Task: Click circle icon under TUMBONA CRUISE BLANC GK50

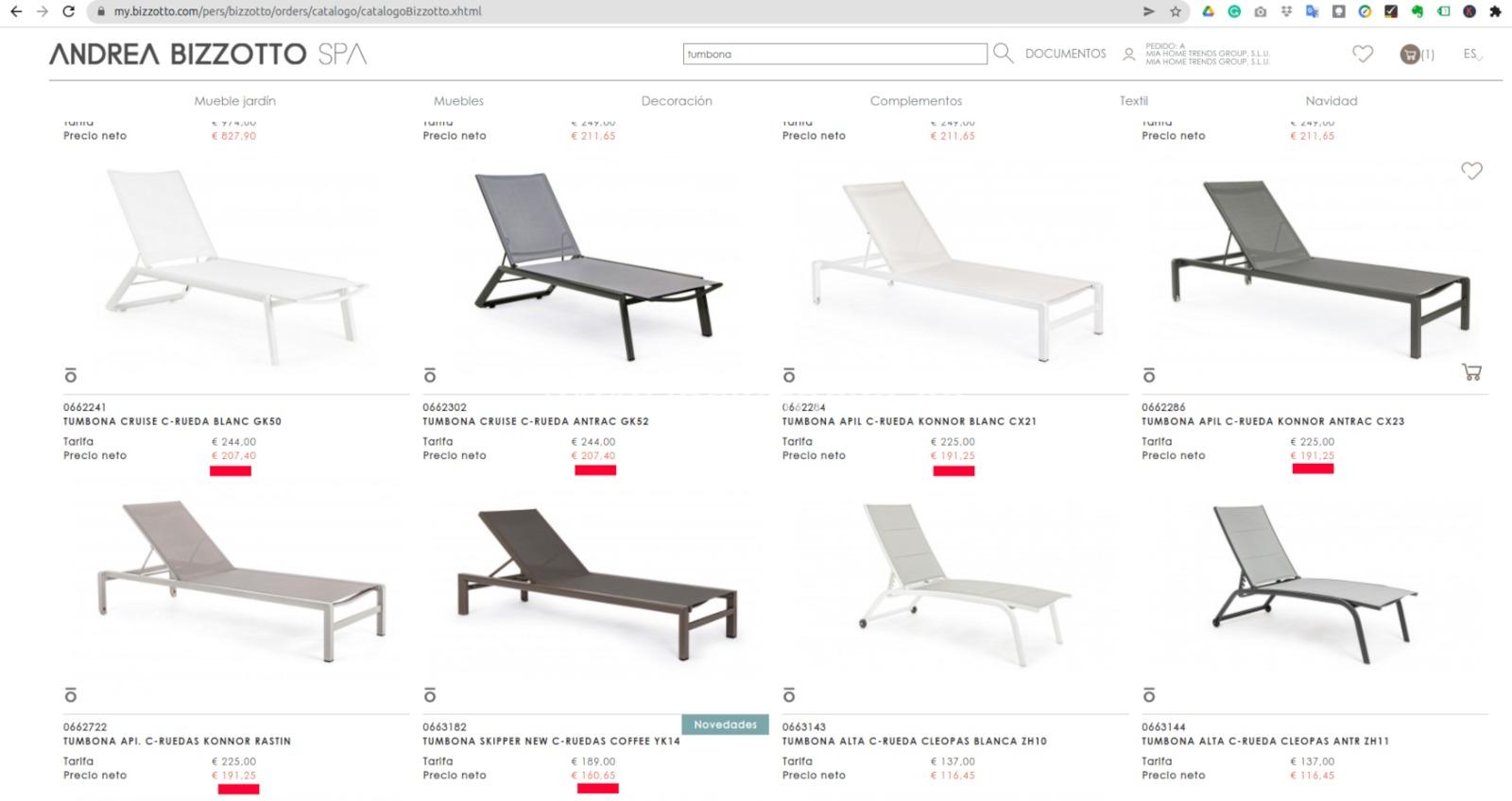Action: coord(71,375)
